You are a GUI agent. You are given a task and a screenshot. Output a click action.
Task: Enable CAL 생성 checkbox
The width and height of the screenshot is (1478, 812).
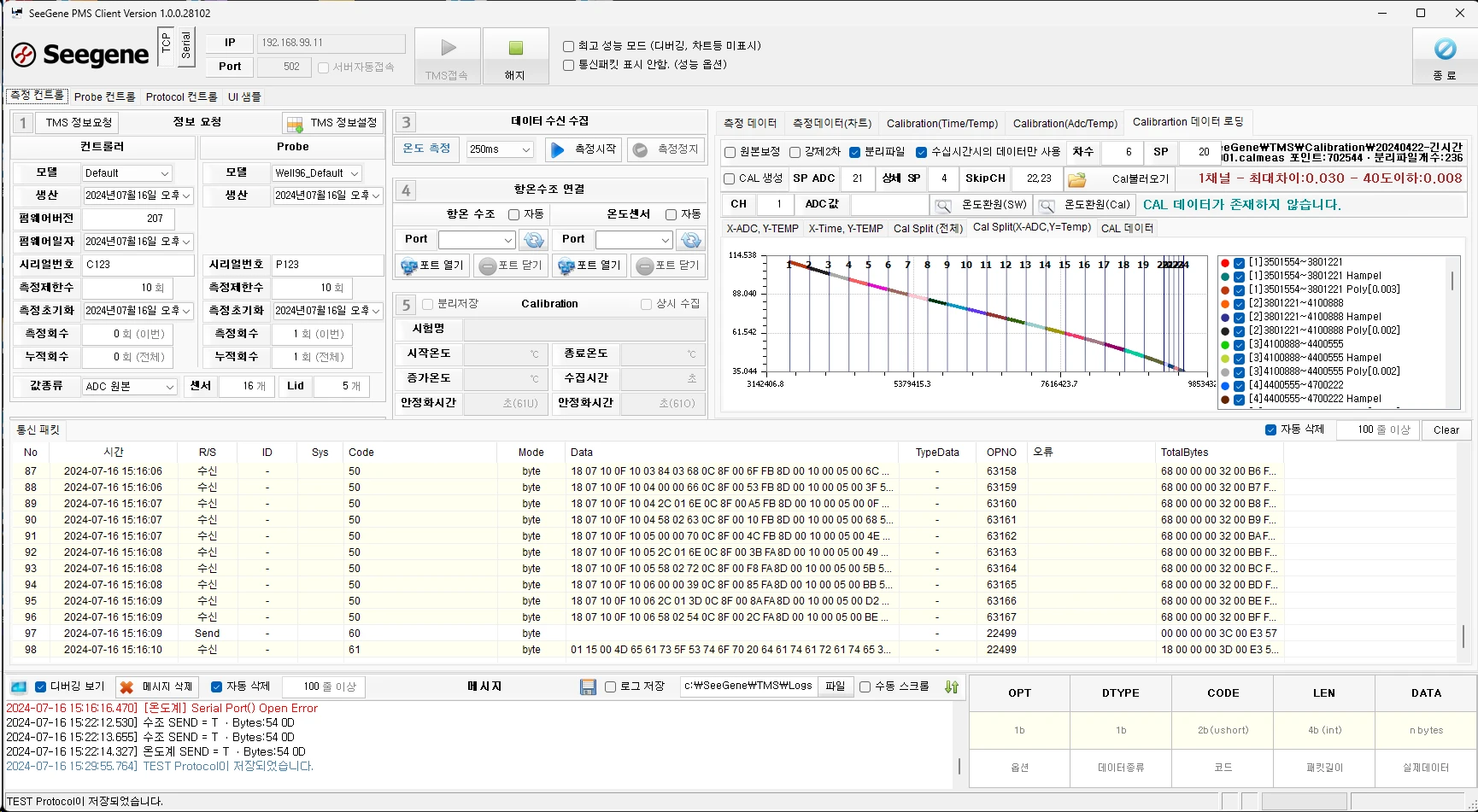tap(730, 178)
